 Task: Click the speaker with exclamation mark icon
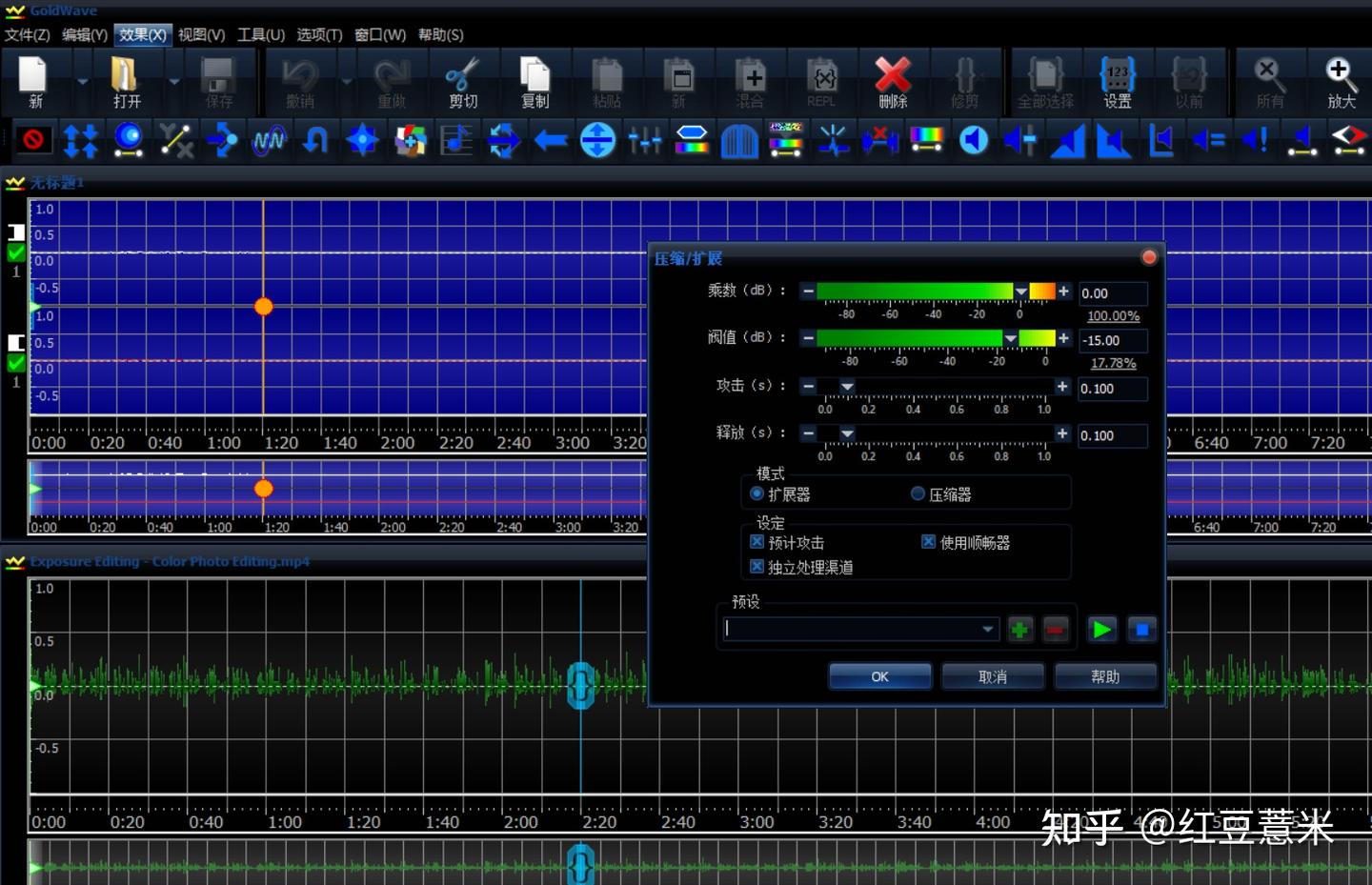tap(1255, 141)
